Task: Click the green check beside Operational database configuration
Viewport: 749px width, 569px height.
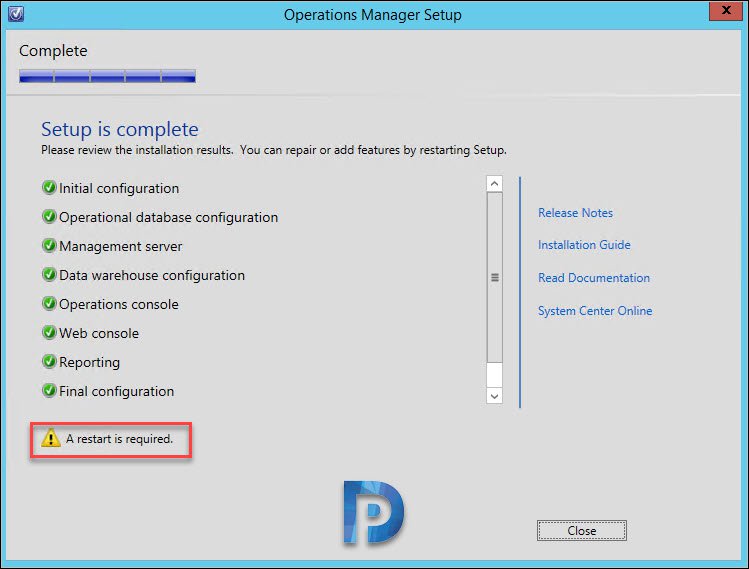Action: [49, 217]
